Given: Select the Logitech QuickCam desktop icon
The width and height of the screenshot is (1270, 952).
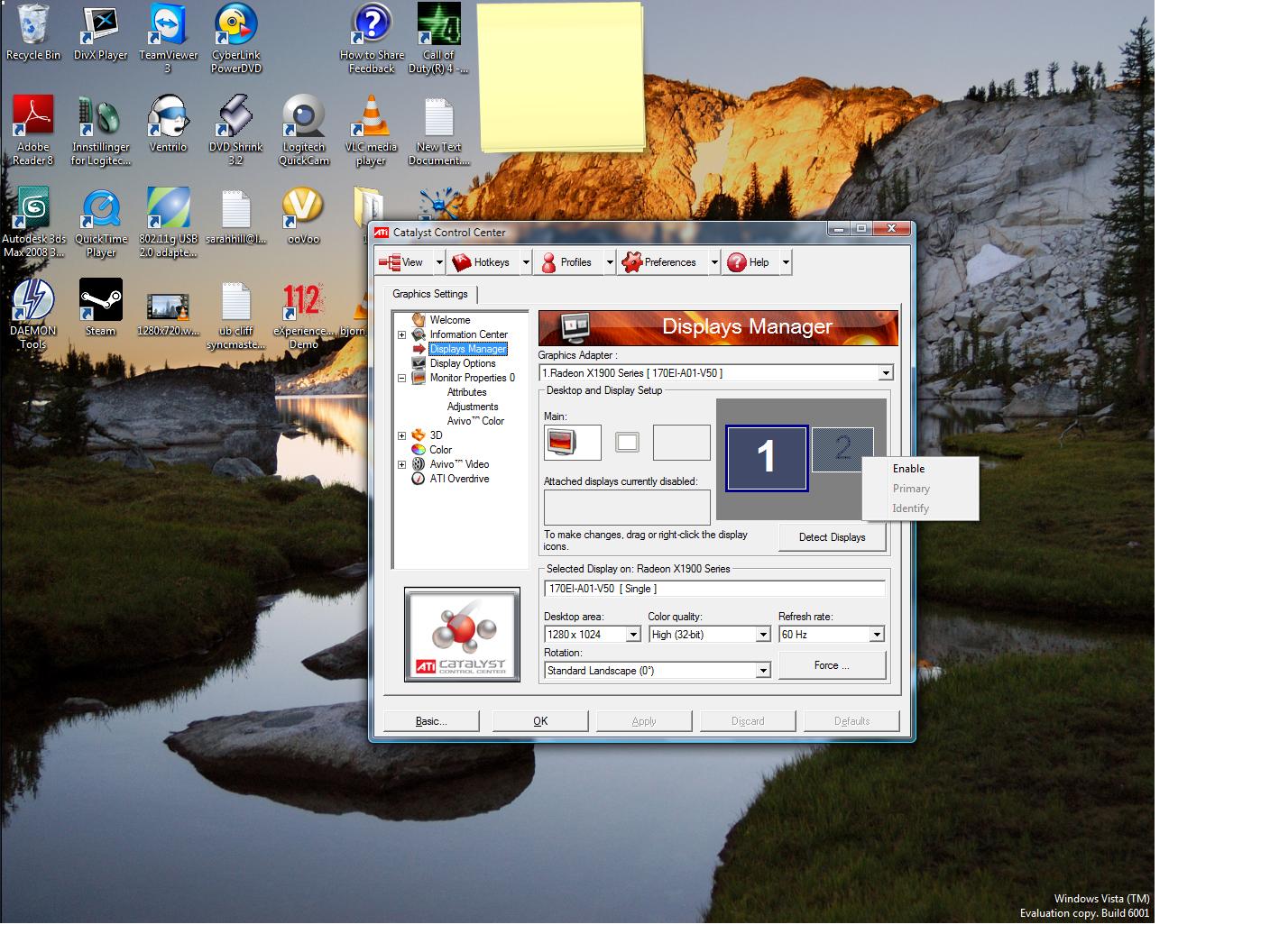Looking at the screenshot, I should [x=304, y=131].
